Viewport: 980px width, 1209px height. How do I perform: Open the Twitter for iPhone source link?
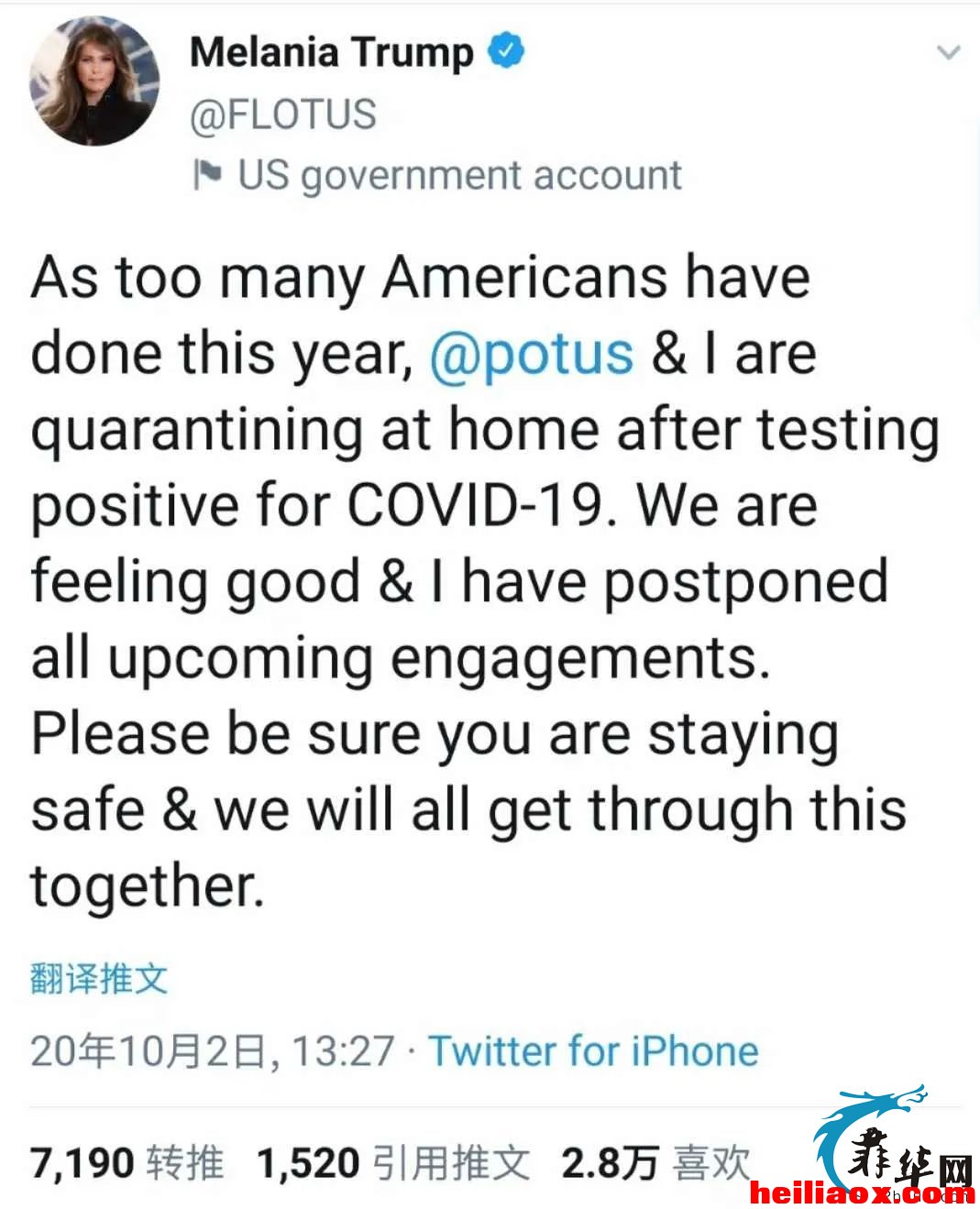[x=594, y=1051]
